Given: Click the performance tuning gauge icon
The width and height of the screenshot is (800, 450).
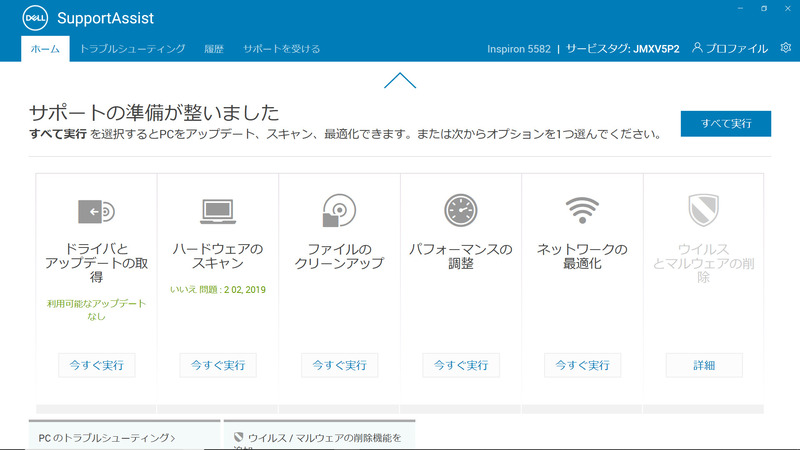Looking at the screenshot, I should coord(461,210).
